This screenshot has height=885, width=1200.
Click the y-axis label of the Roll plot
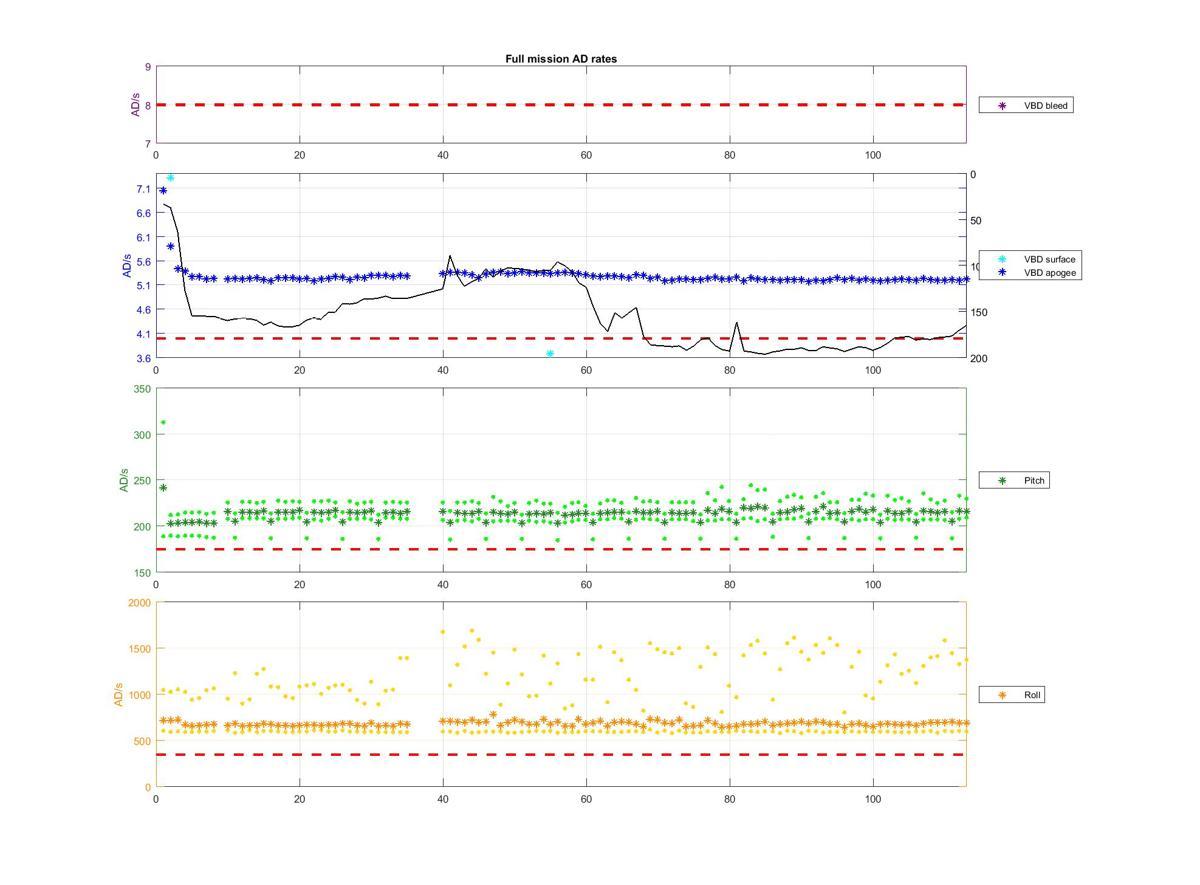point(119,695)
